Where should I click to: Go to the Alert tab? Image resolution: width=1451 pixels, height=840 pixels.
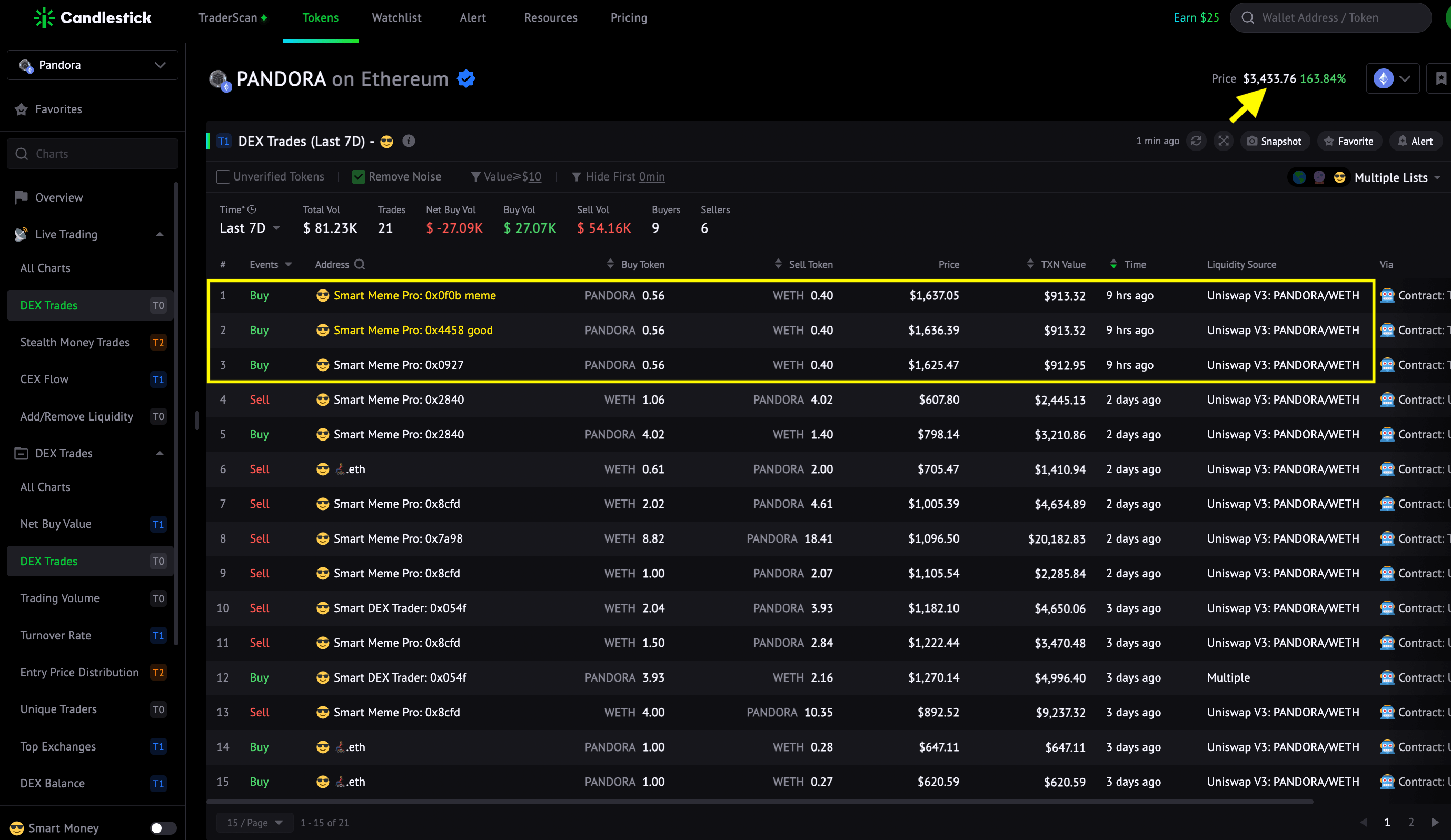[473, 18]
